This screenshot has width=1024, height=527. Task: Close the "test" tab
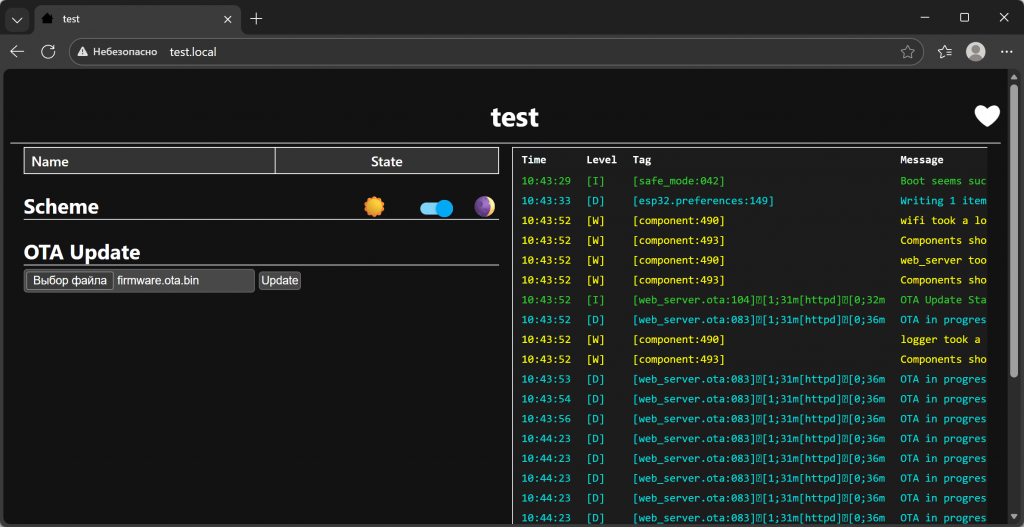[x=227, y=18]
